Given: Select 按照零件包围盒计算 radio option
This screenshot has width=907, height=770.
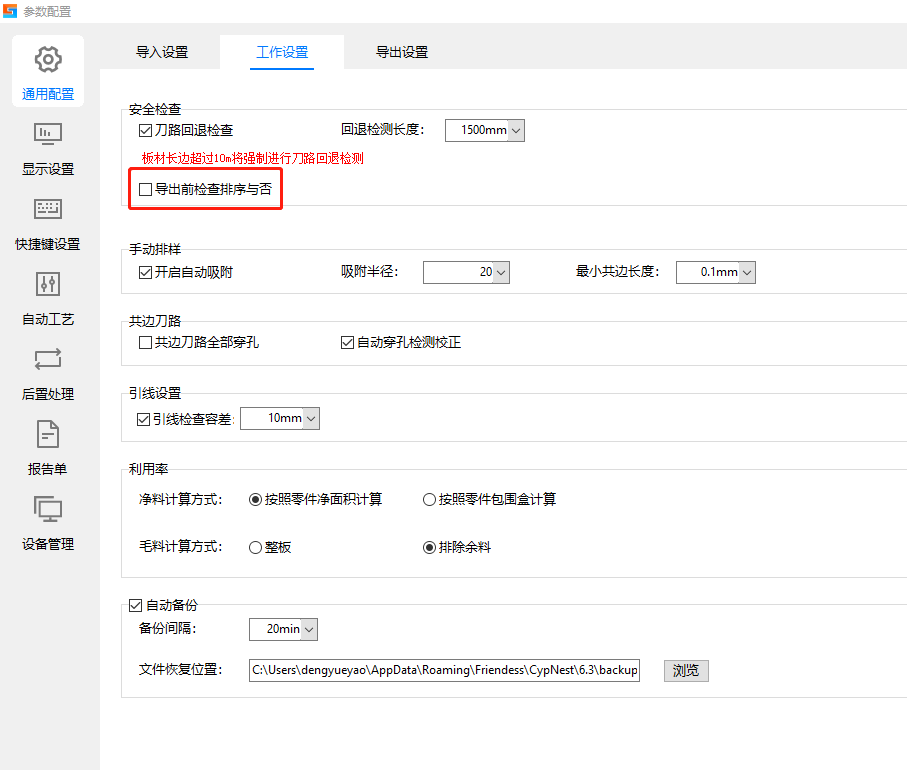Looking at the screenshot, I should 429,499.
